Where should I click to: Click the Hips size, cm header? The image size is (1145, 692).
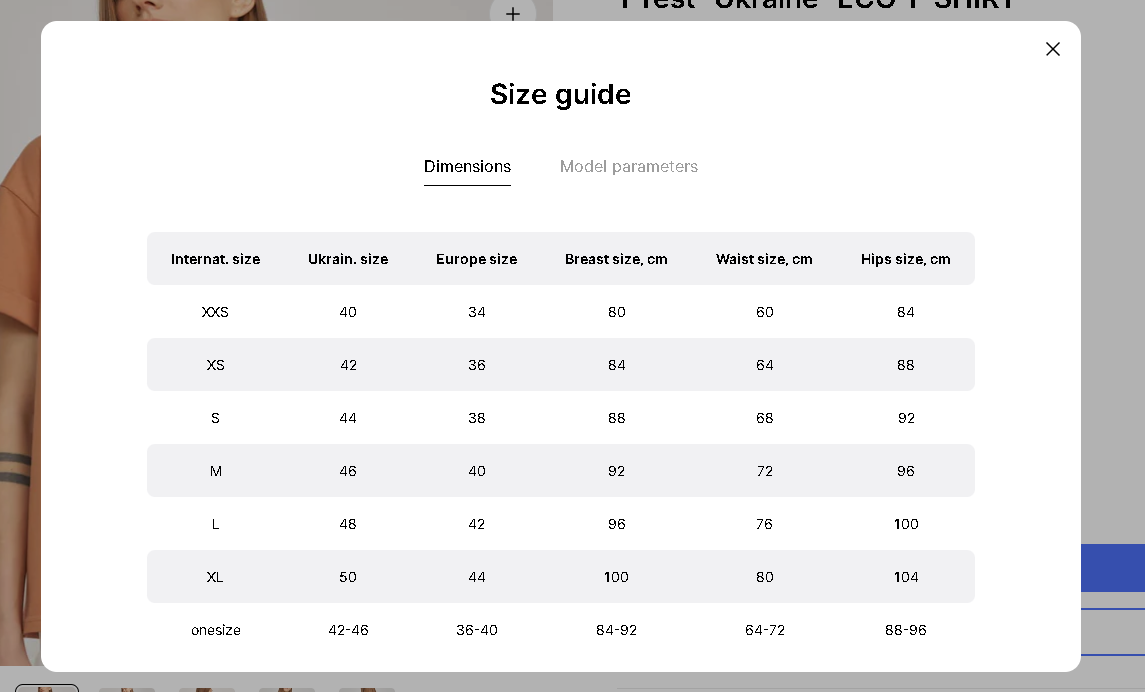coord(905,259)
